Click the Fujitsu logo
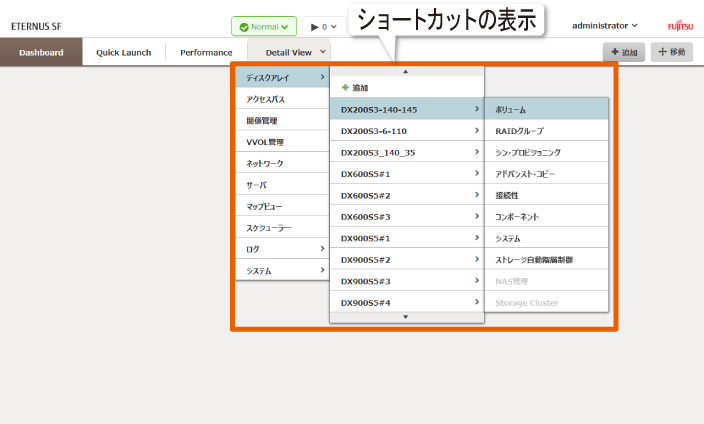 tap(680, 26)
